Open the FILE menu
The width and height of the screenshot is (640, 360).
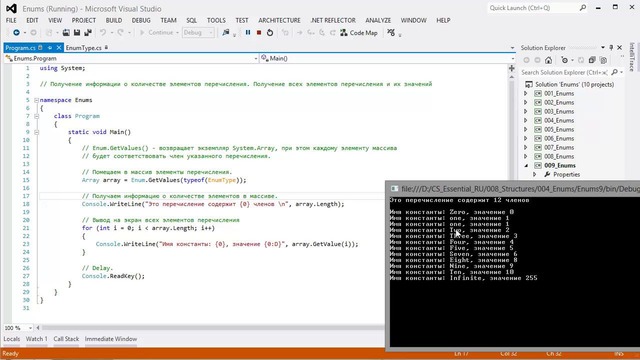coord(11,20)
